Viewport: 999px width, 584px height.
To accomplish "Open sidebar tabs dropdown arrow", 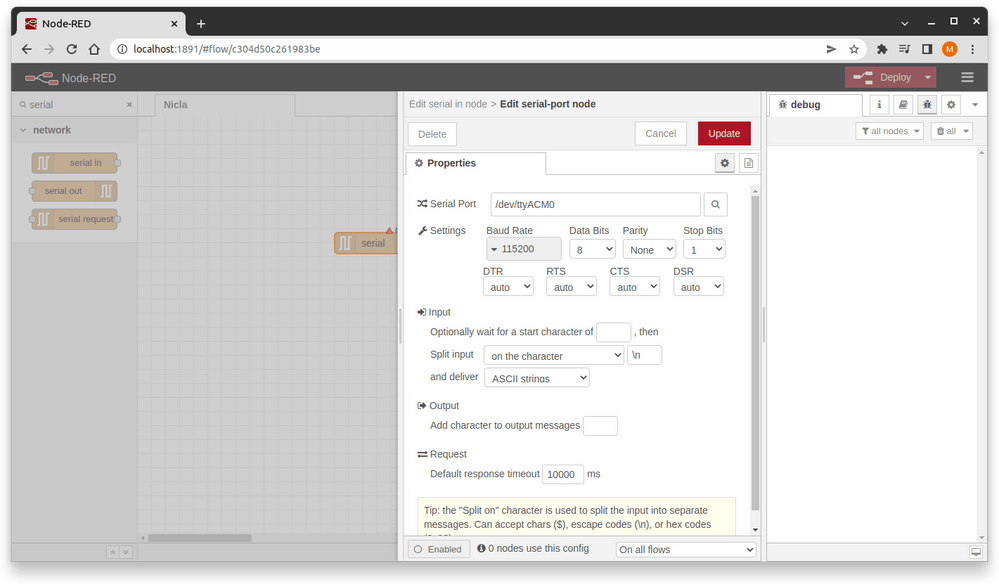I will pyautogui.click(x=975, y=104).
